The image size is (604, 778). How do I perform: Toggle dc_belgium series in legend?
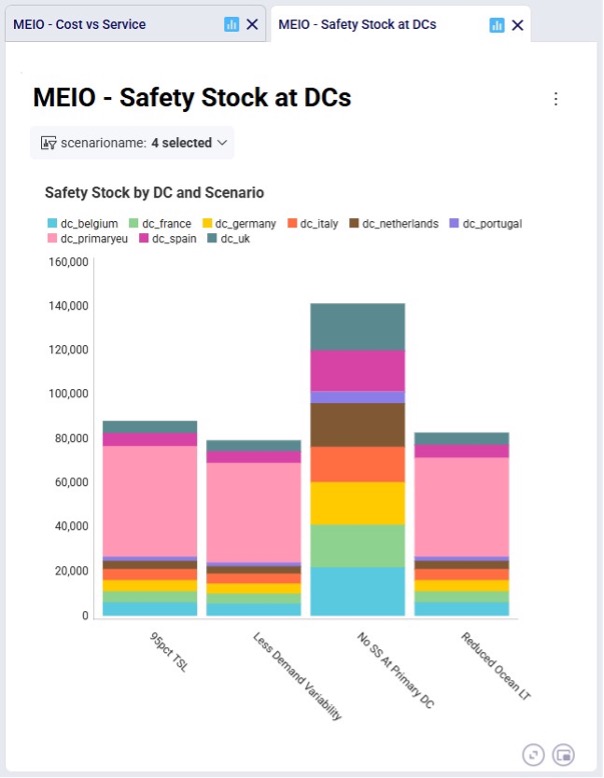[x=83, y=224]
